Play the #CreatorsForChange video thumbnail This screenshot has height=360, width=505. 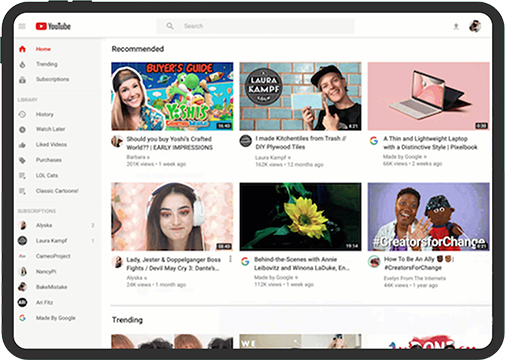429,217
